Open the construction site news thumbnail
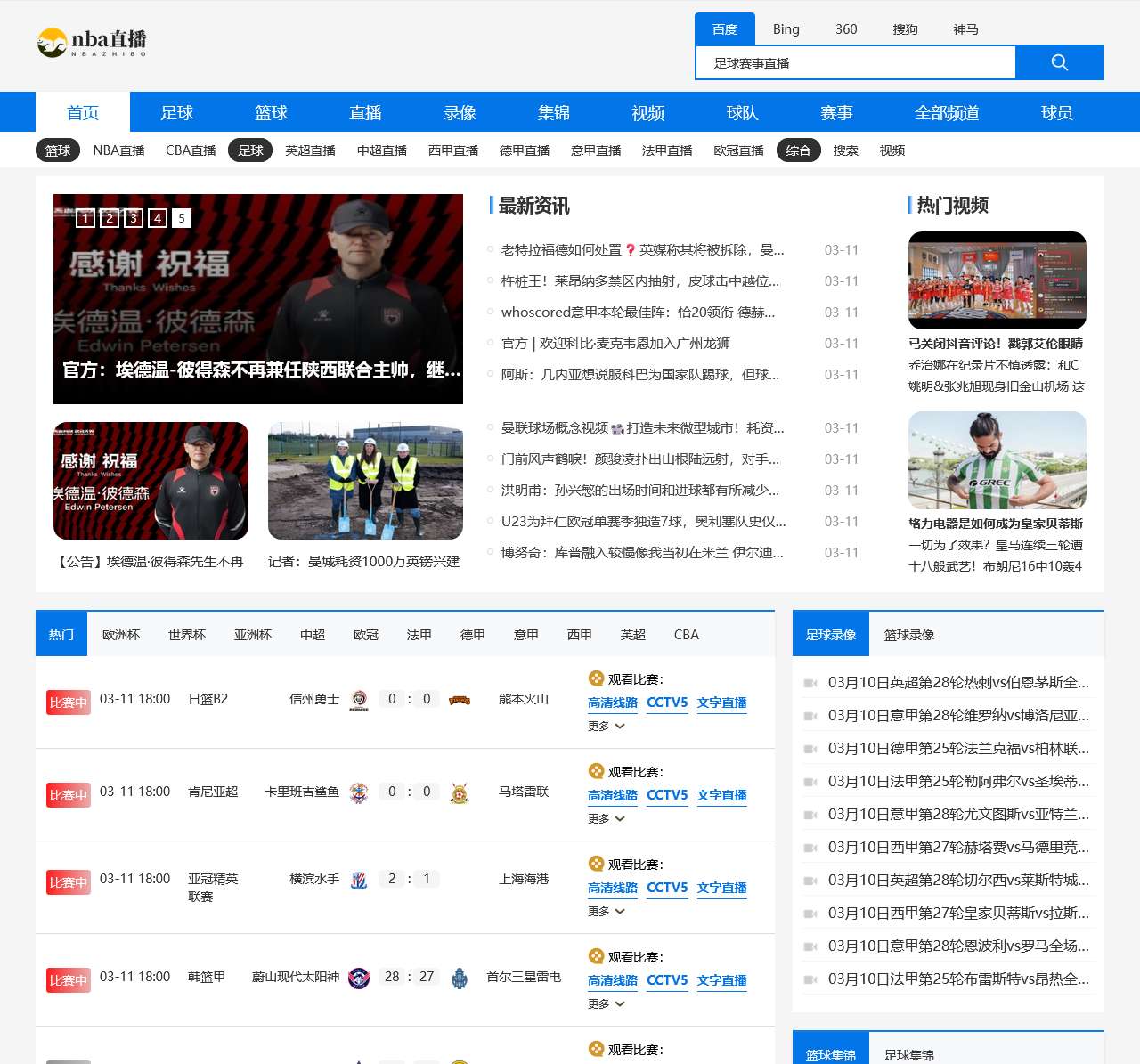The image size is (1140, 1064). click(x=365, y=481)
